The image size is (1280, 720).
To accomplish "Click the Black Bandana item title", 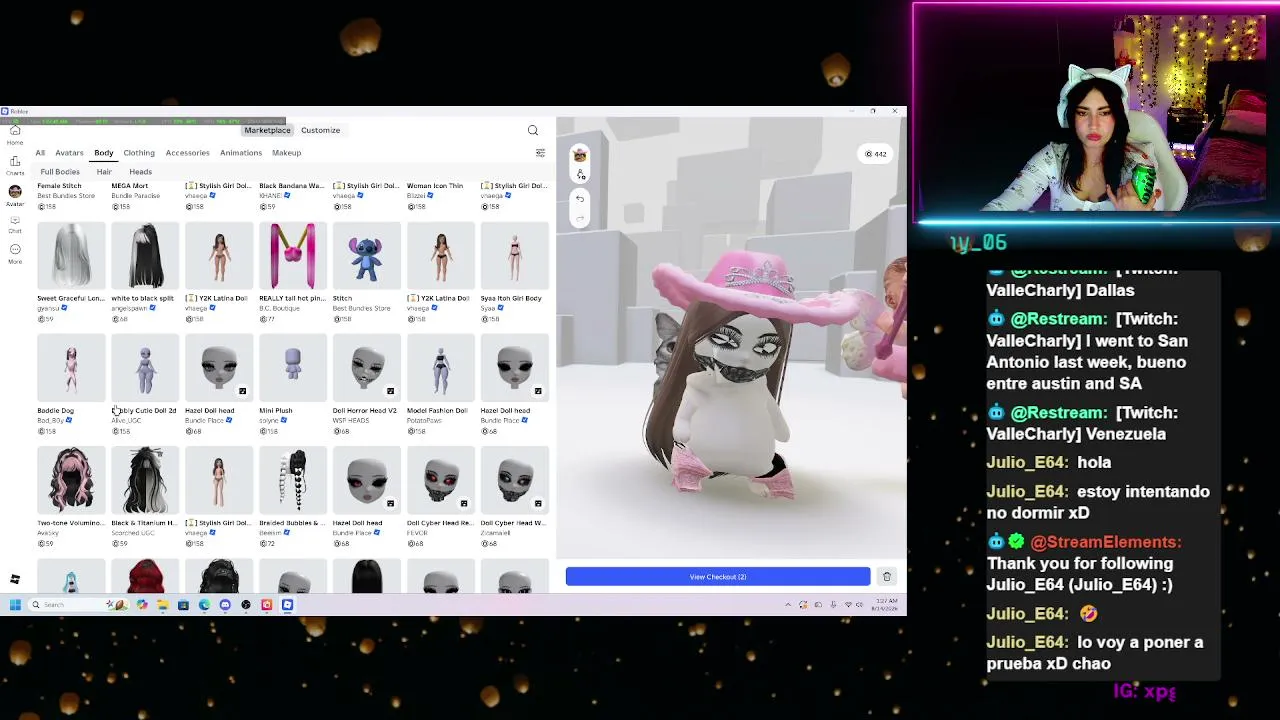I will point(292,186).
